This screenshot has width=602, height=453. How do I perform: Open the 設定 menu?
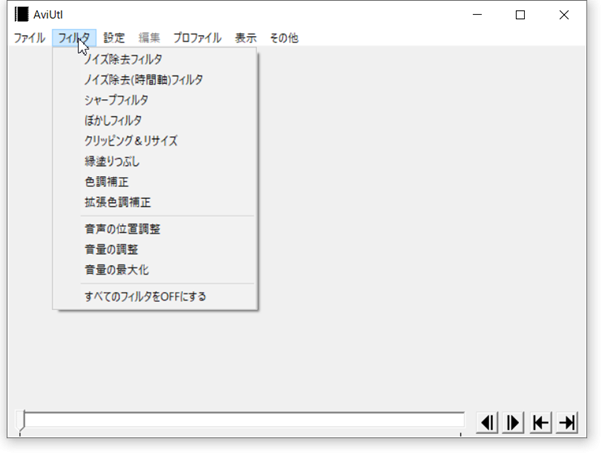pos(114,38)
